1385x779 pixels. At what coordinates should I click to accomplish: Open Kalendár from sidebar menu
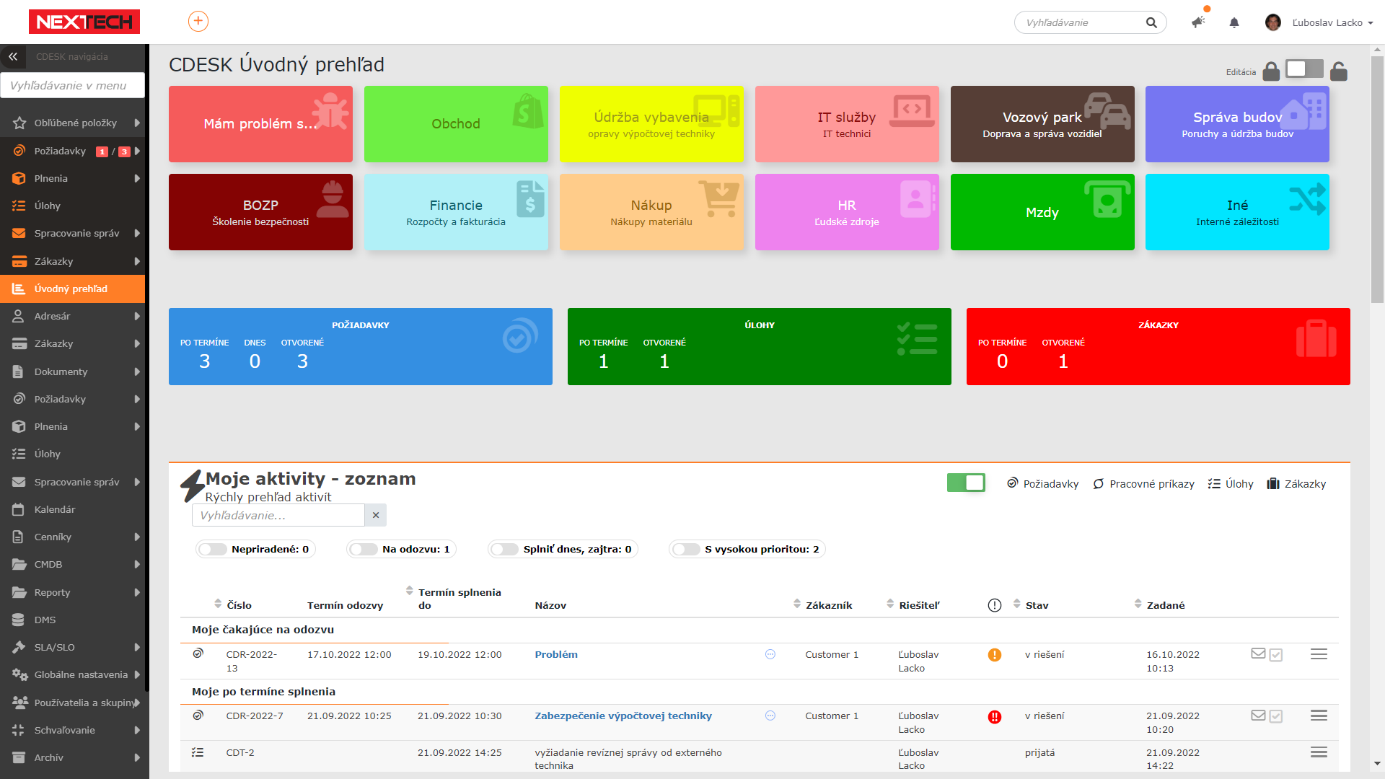[55, 509]
